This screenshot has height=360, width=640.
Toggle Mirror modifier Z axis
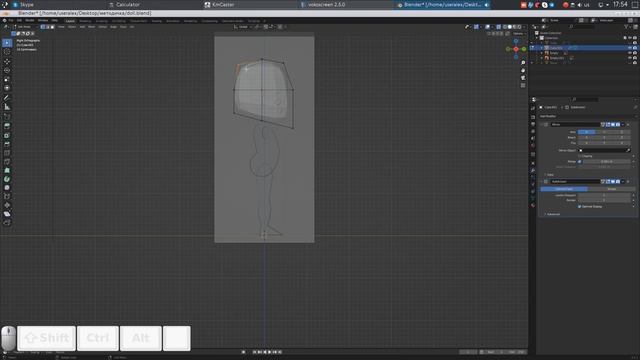[622, 132]
